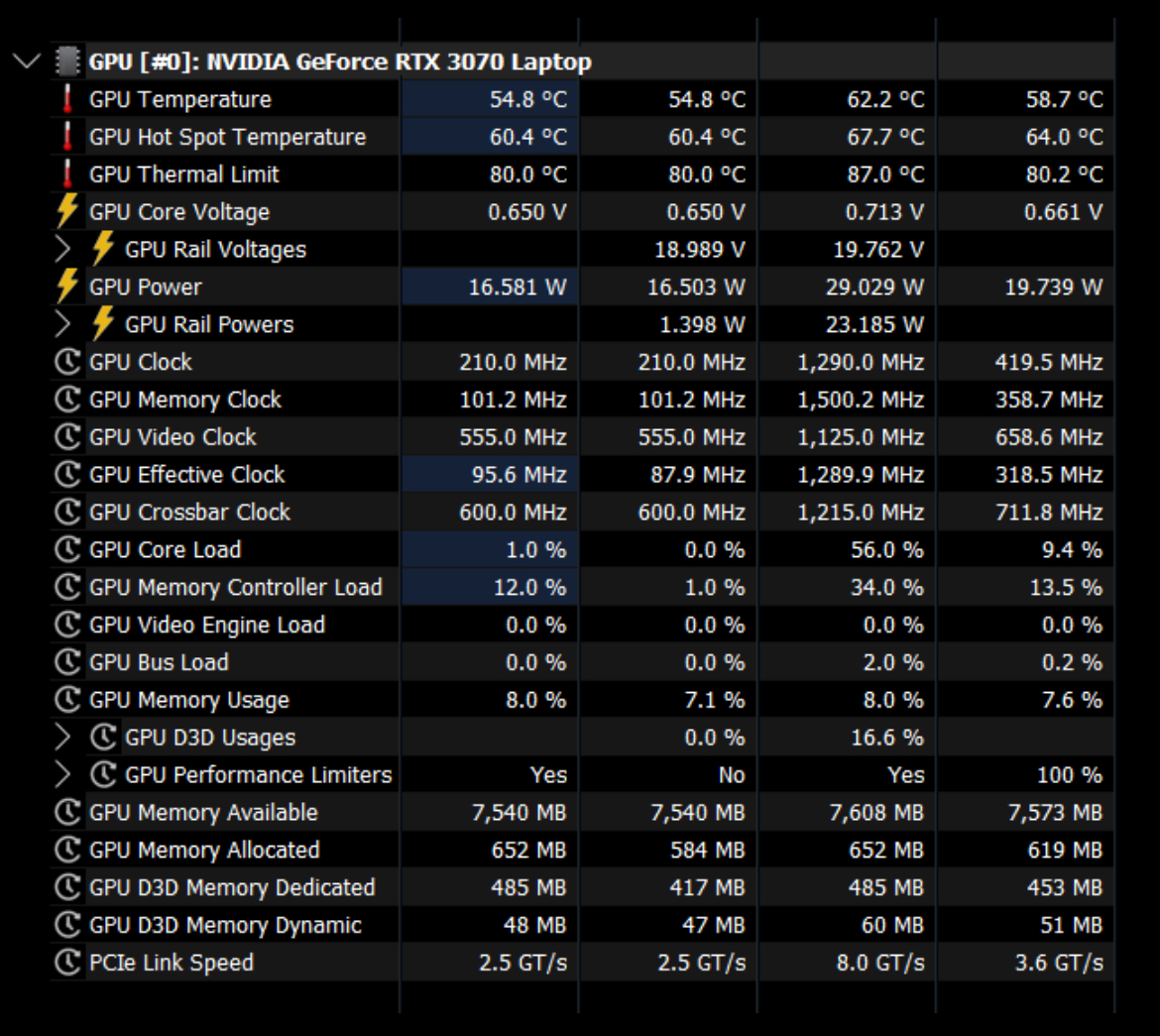
Task: Select the GPU Video Engine Load label
Action: click(206, 626)
